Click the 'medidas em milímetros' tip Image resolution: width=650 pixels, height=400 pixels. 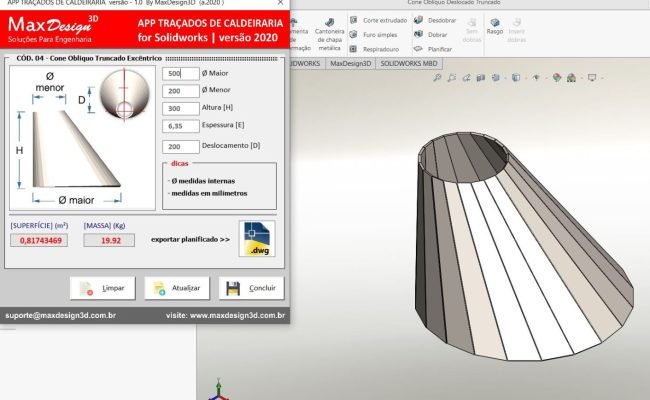click(208, 194)
